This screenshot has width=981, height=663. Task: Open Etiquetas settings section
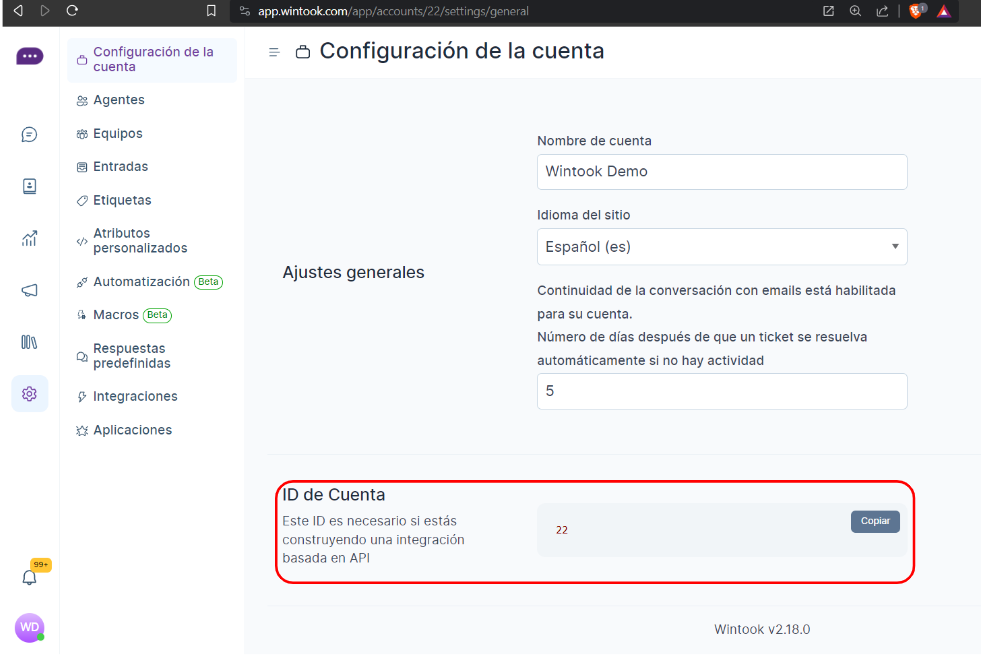click(x=122, y=200)
